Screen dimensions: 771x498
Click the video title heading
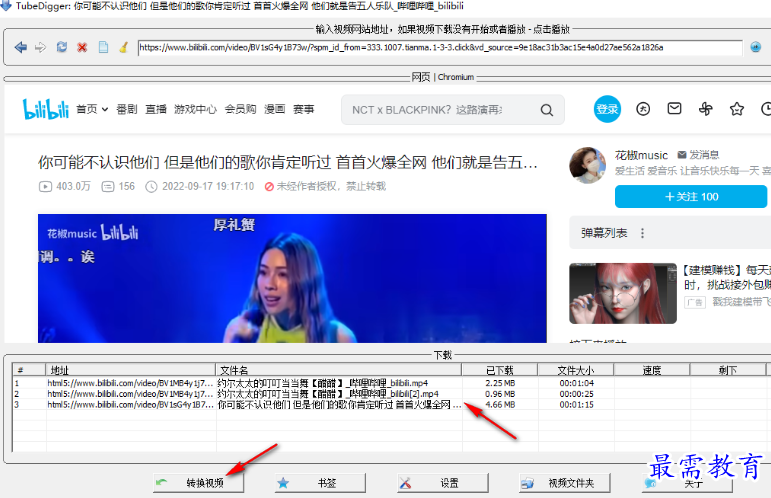tap(288, 162)
